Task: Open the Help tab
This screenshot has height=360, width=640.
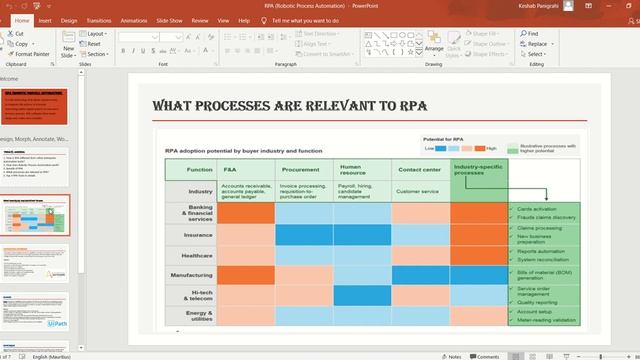Action: coord(244,20)
